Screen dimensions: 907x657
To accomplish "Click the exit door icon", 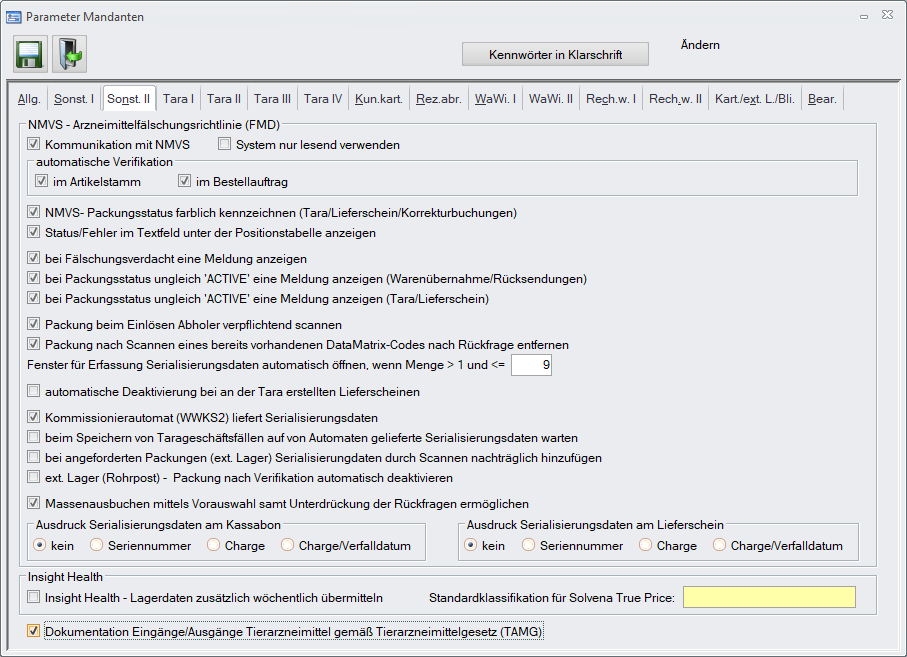I will [x=69, y=53].
